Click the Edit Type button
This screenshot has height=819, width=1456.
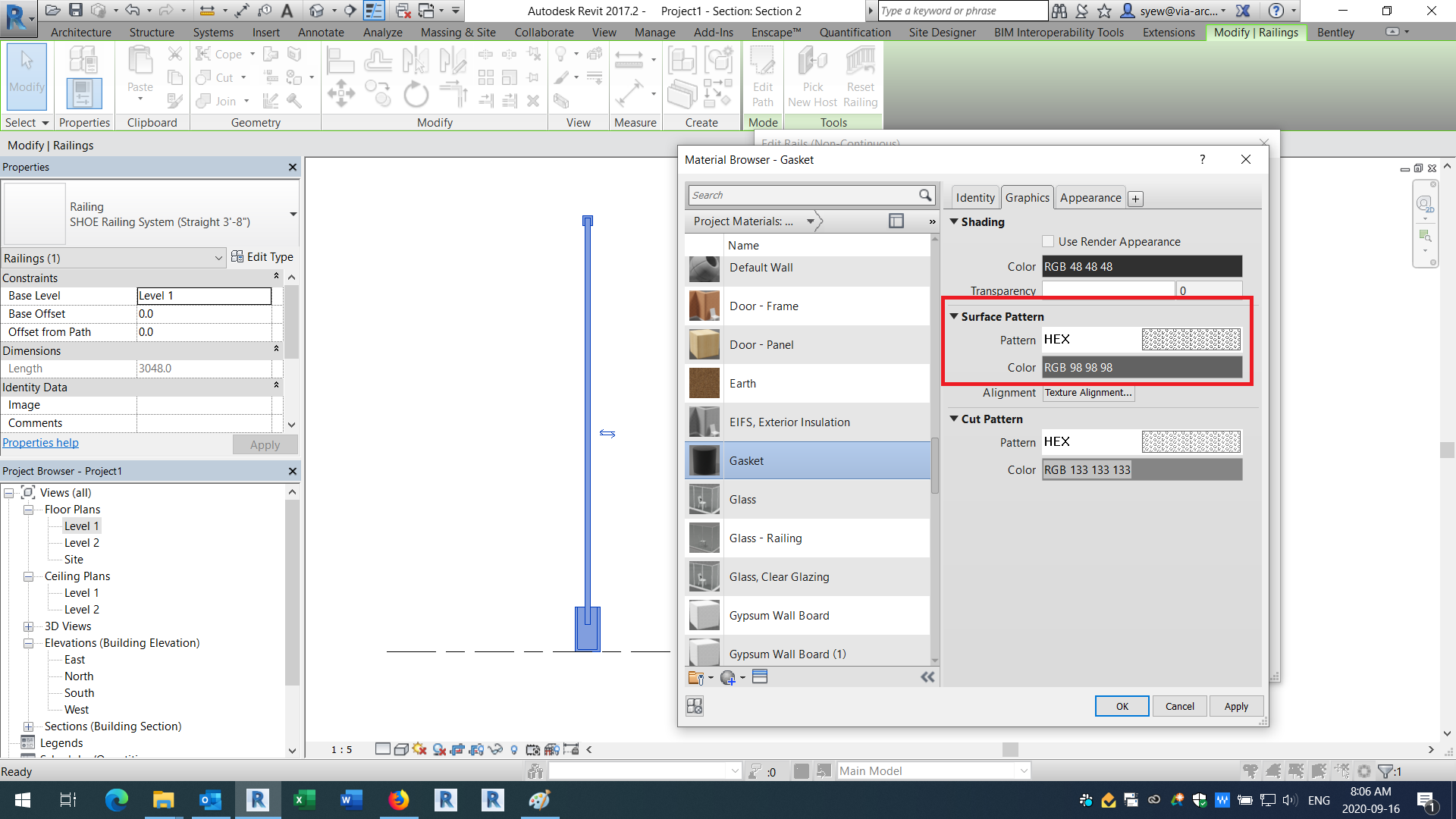tap(262, 257)
